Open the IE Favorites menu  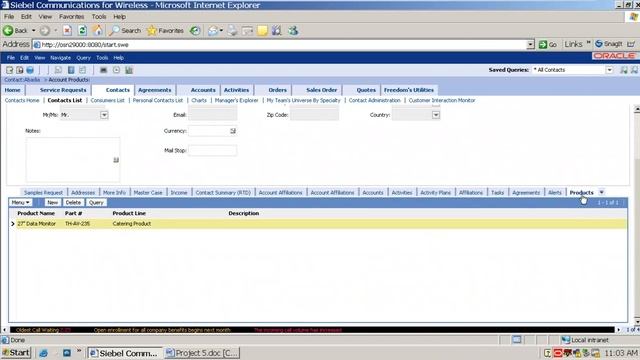[x=71, y=17]
